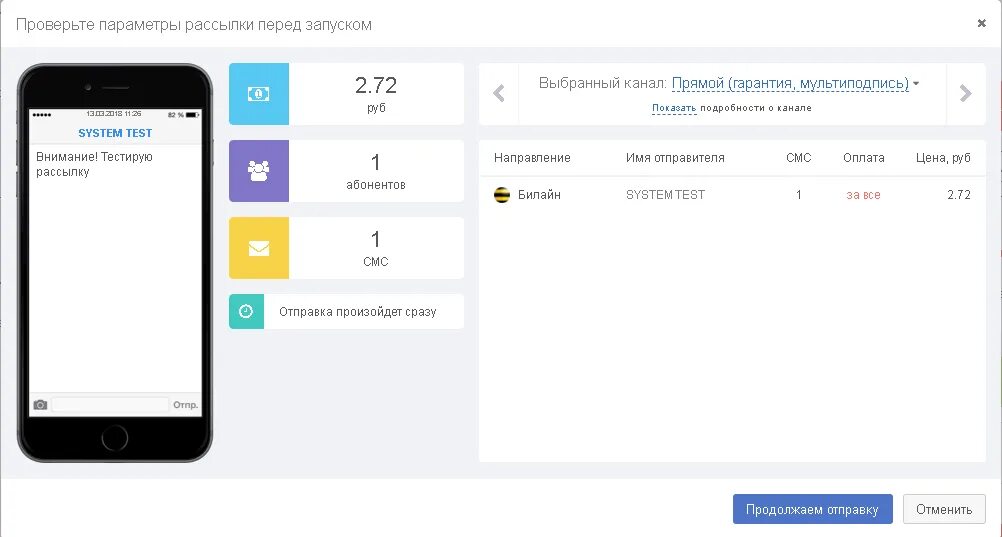Click Продолжаем отправку button
Screen dimensions: 1002x537
point(812,509)
